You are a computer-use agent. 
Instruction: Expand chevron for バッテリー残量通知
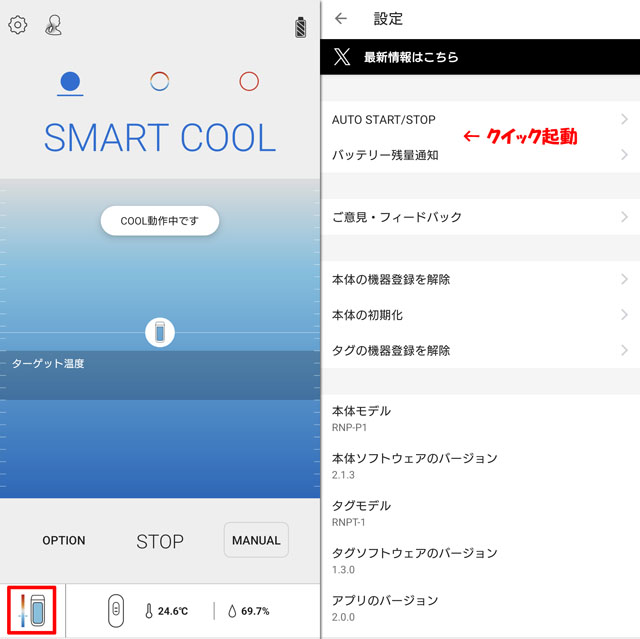[624, 155]
